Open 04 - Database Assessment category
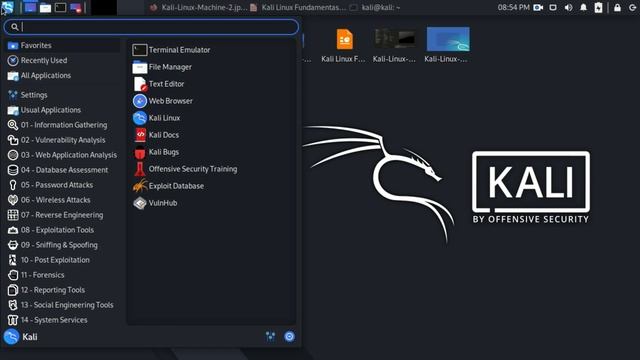 click(63, 170)
